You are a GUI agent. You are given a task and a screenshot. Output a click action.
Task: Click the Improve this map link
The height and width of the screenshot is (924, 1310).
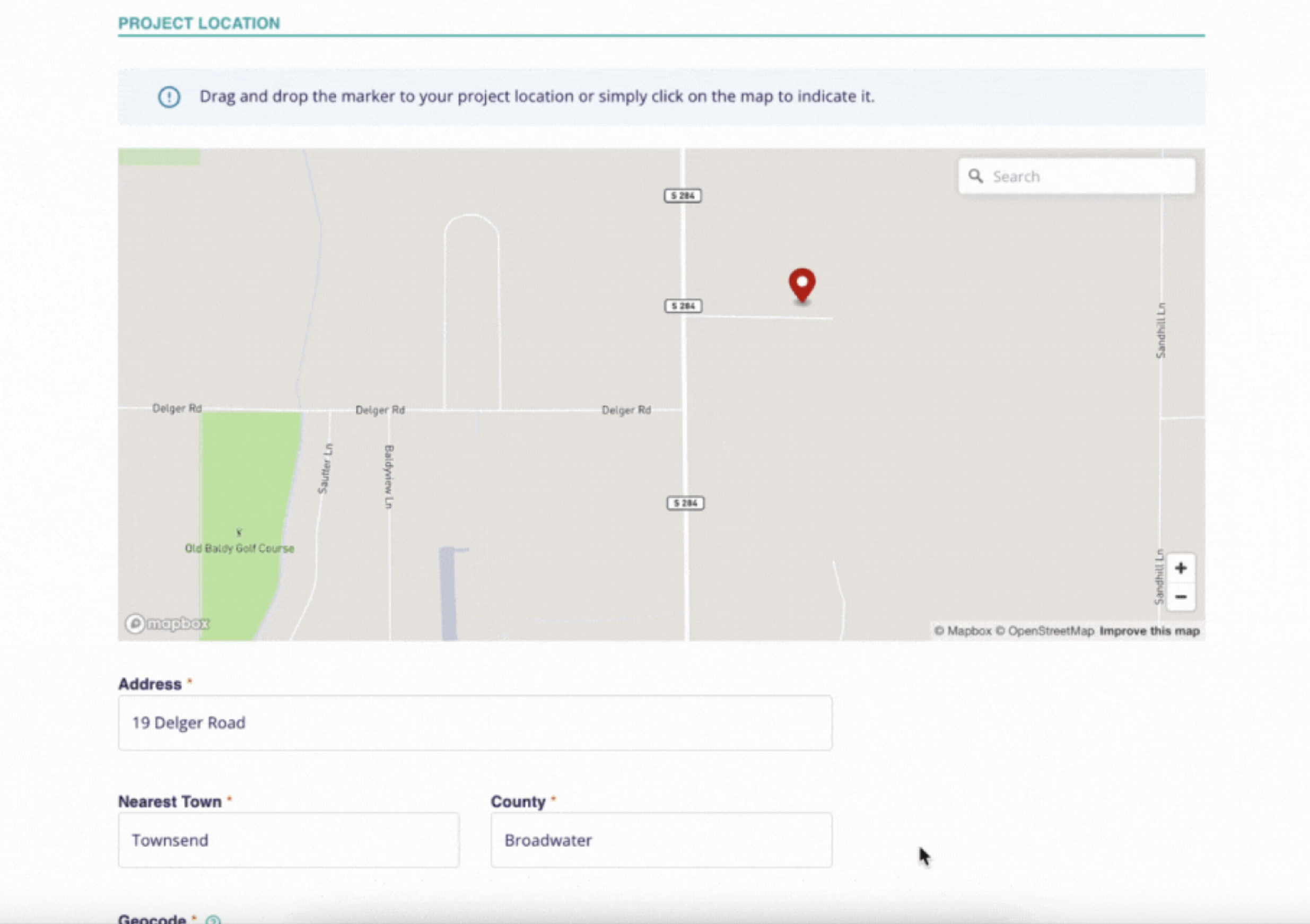pos(1149,631)
